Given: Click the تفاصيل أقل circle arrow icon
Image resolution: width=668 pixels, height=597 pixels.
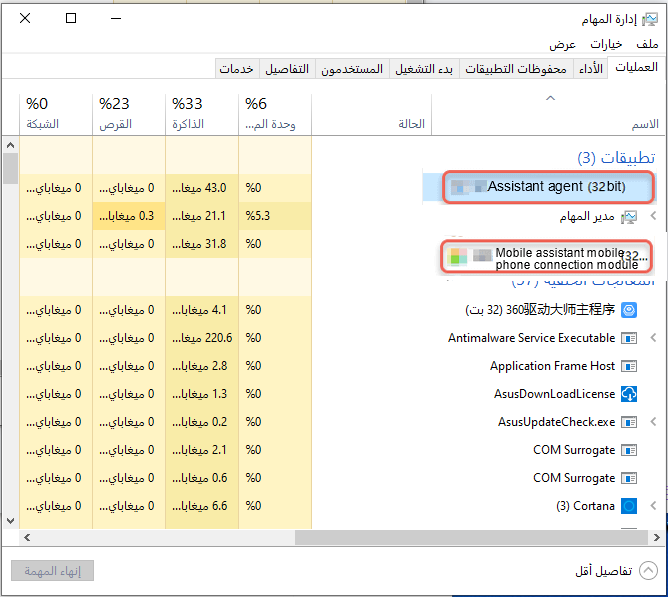Looking at the screenshot, I should tap(648, 571).
